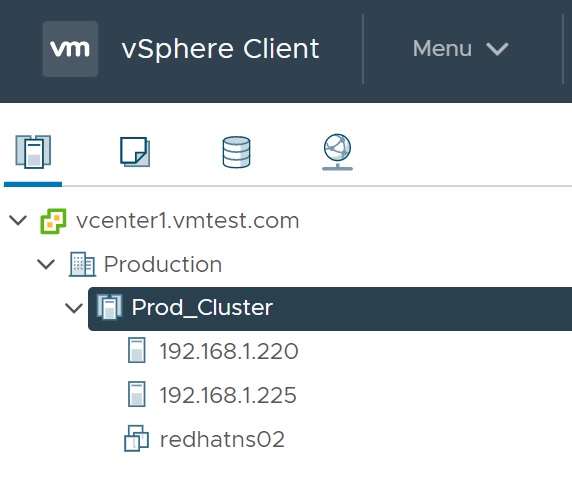This screenshot has height=493, width=572.
Task: Click the vSphere Client title link
Action: point(220,49)
